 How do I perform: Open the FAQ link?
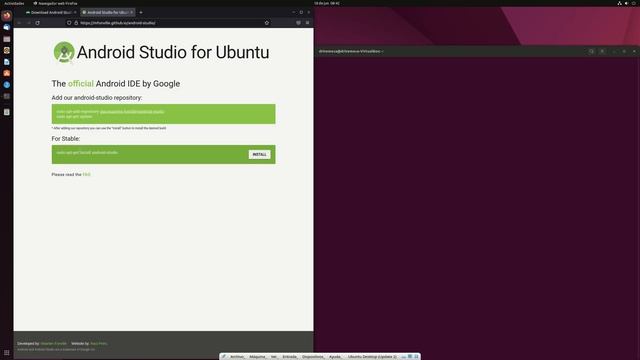[x=86, y=174]
